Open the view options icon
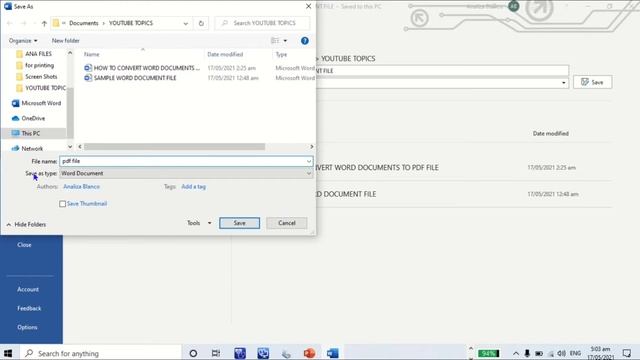This screenshot has width=640, height=360. (275, 40)
